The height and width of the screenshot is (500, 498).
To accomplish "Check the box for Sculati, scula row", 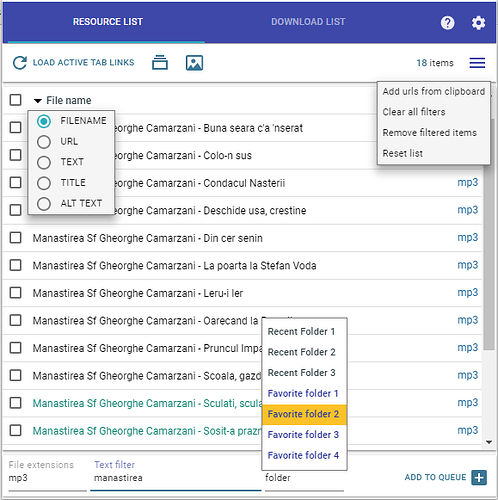I will point(16,403).
